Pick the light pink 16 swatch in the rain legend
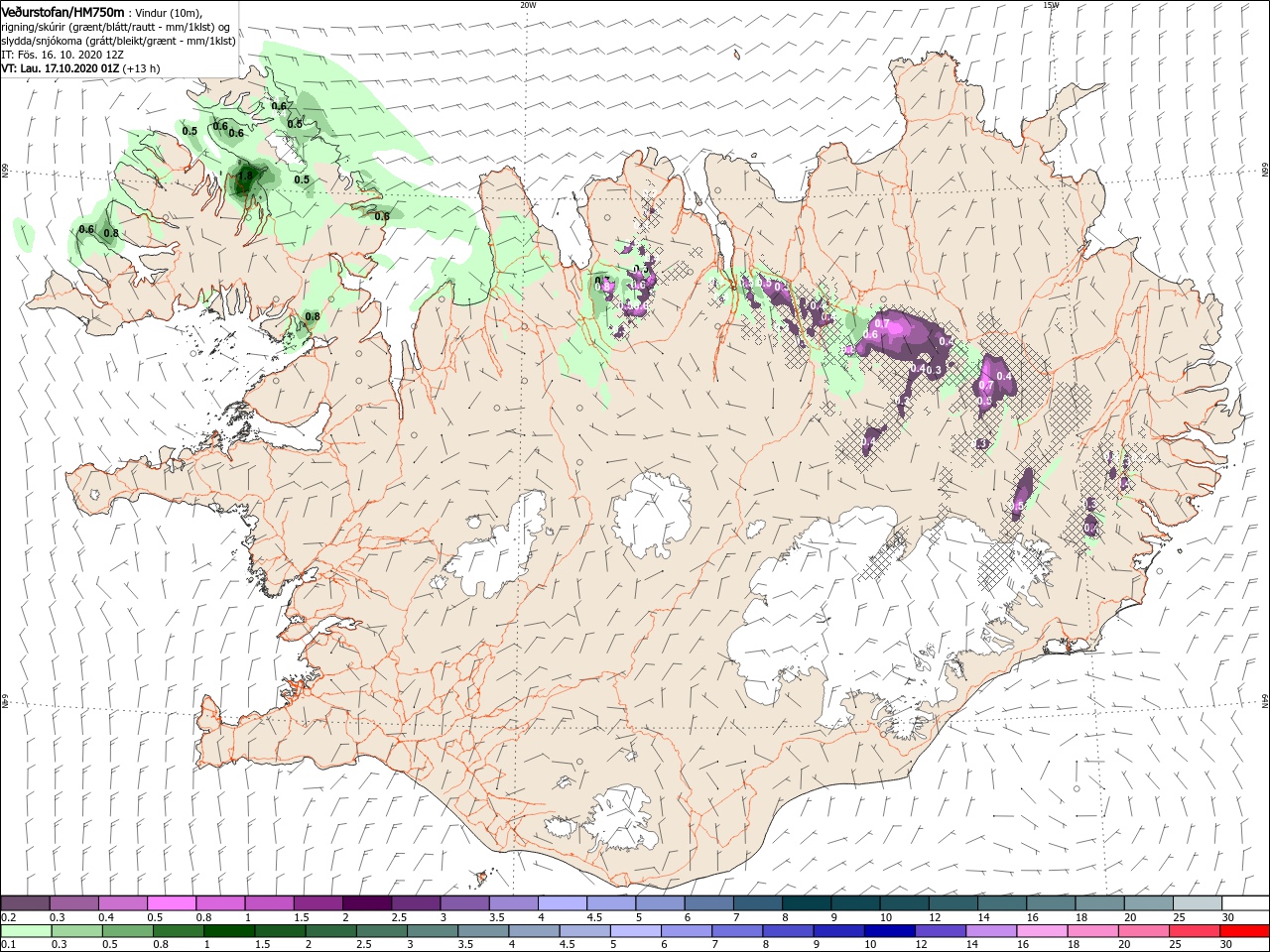This screenshot has width=1270, height=952. [1041, 931]
